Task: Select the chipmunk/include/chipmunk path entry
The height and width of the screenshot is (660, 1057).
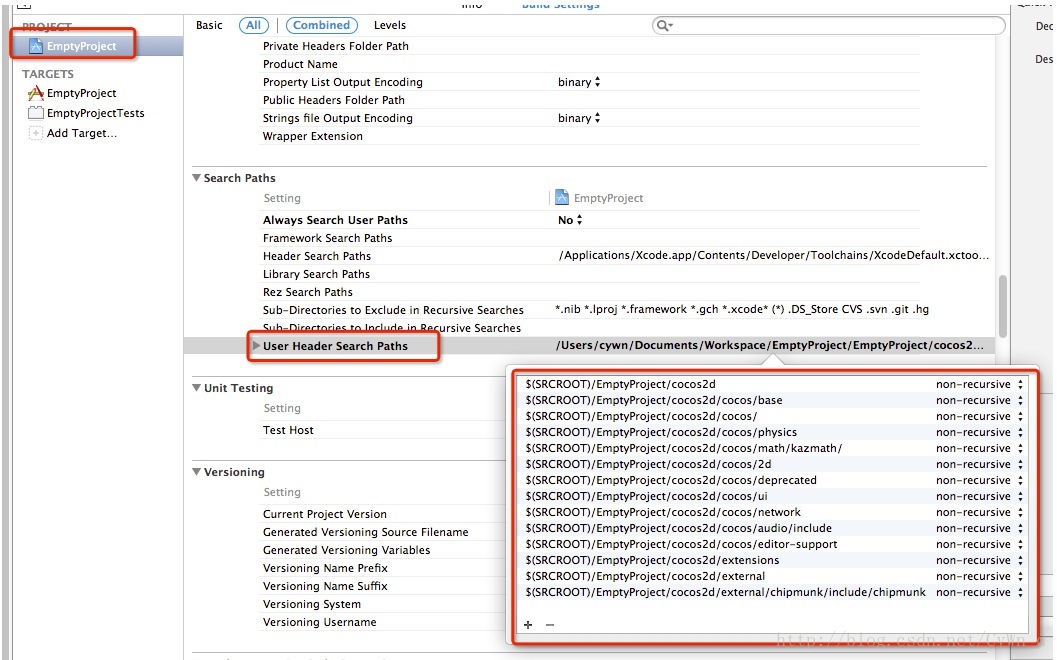Action: pos(725,593)
